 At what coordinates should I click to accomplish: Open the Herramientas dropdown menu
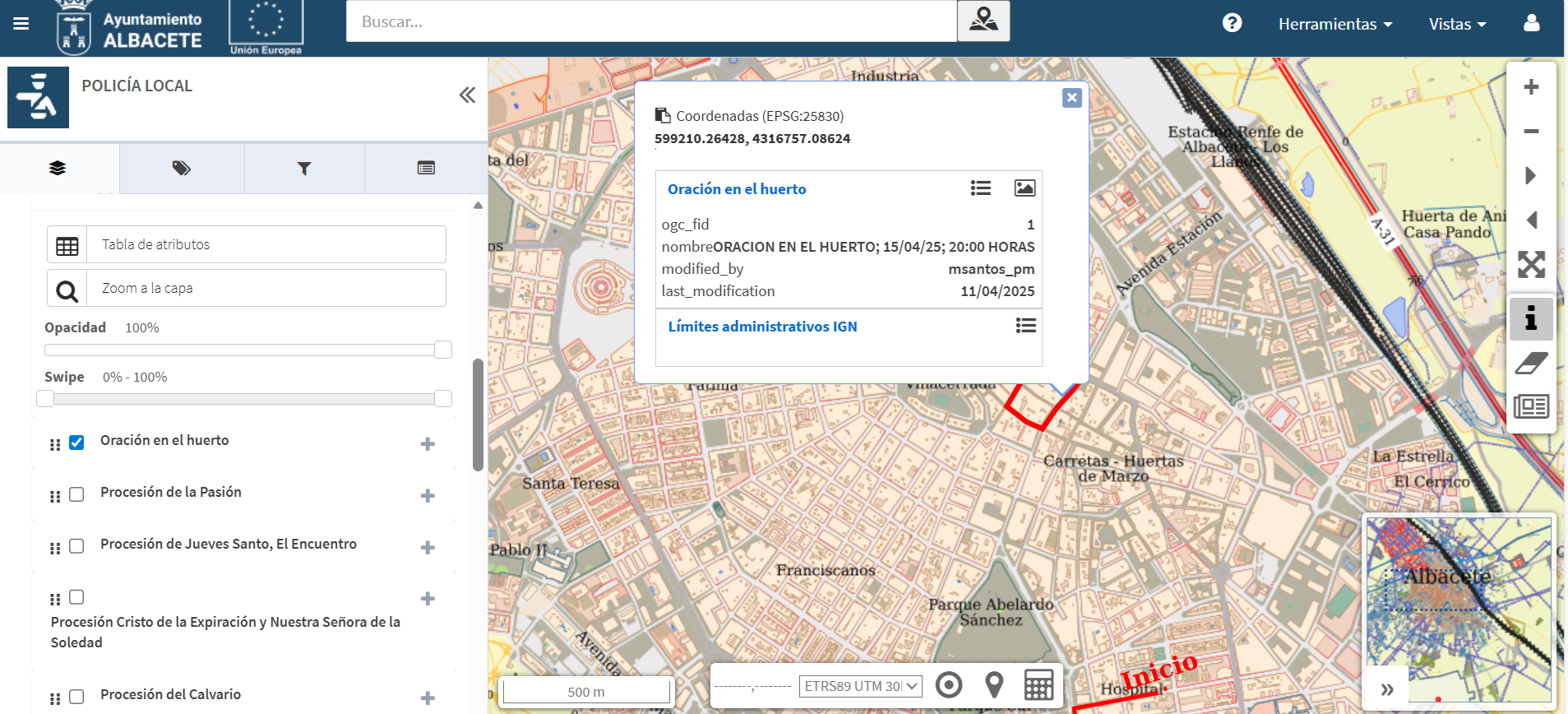tap(1335, 24)
